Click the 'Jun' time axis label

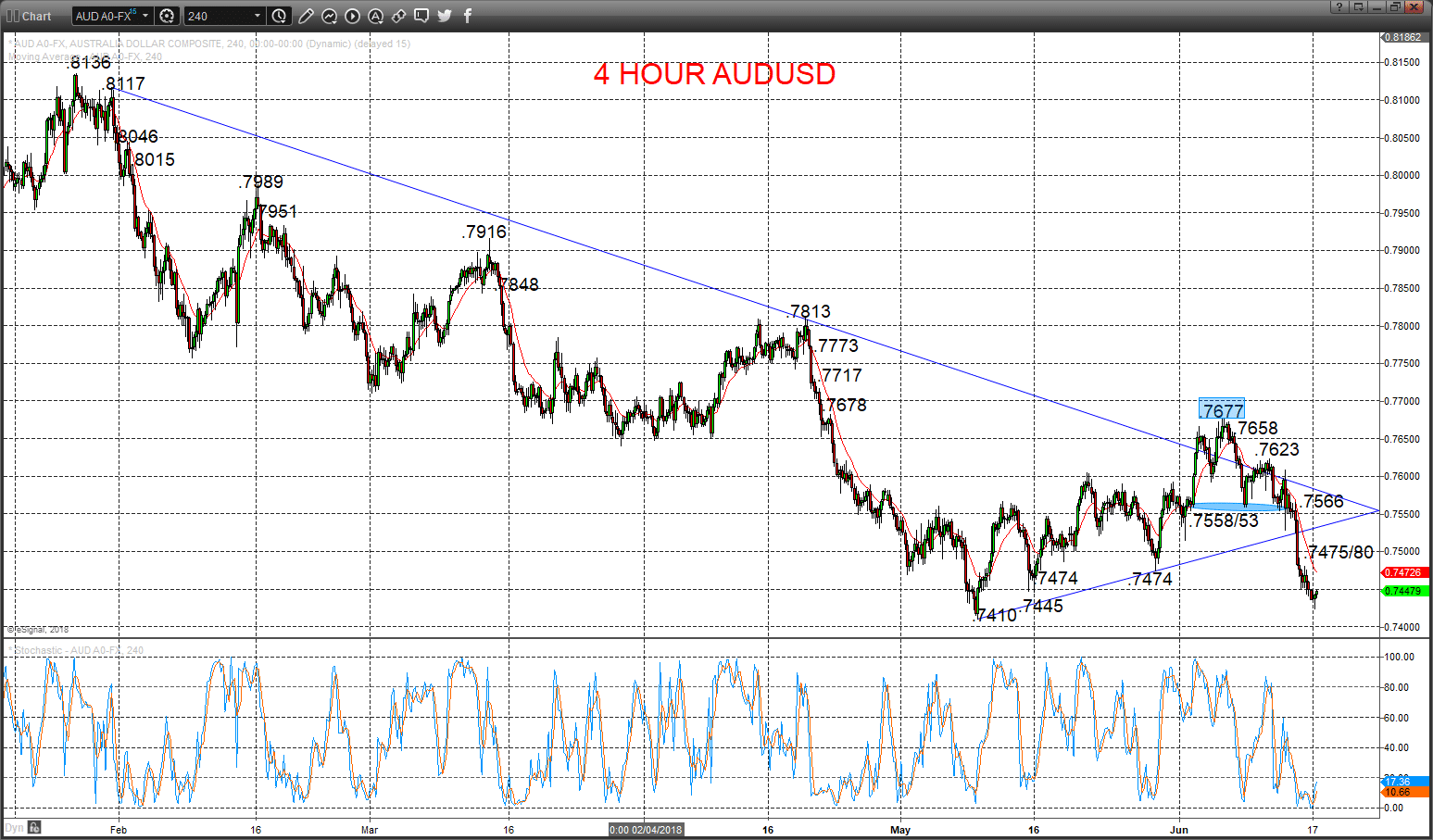pyautogui.click(x=1179, y=830)
